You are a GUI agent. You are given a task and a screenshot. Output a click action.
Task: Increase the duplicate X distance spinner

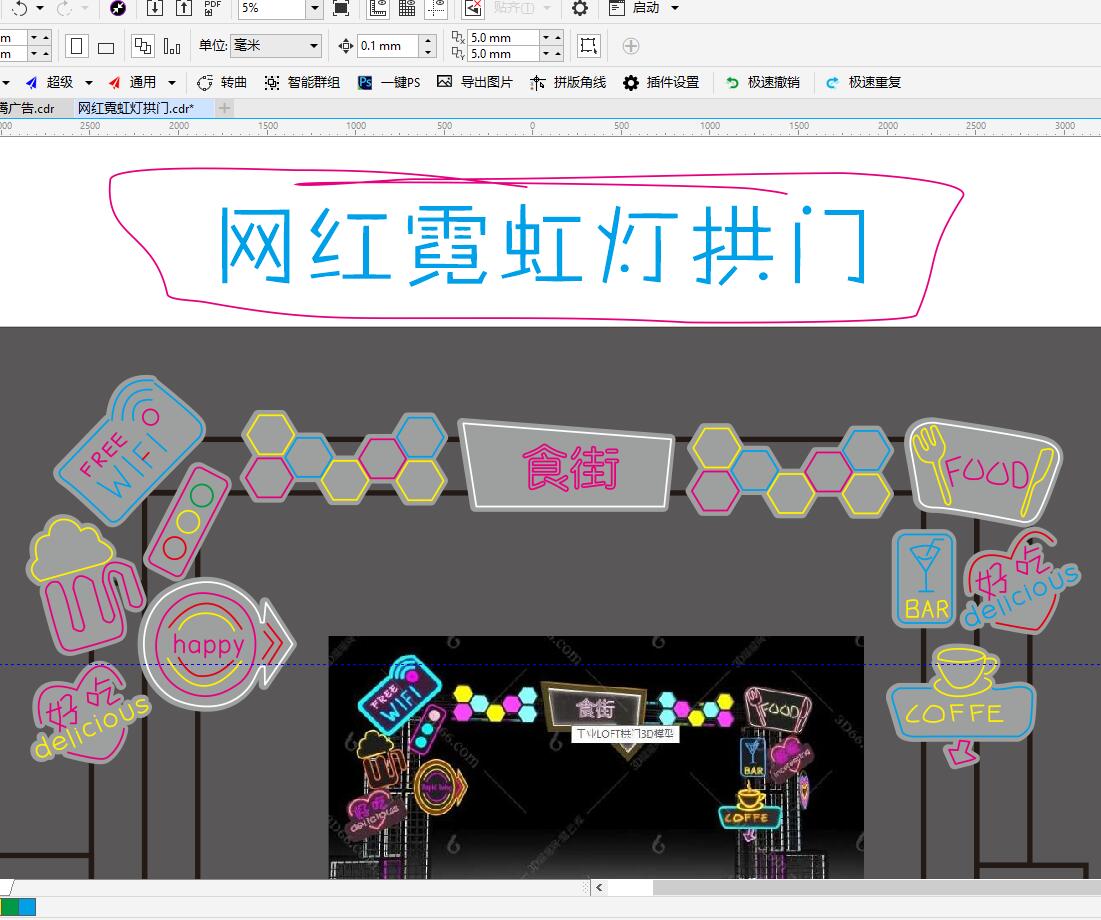558,37
